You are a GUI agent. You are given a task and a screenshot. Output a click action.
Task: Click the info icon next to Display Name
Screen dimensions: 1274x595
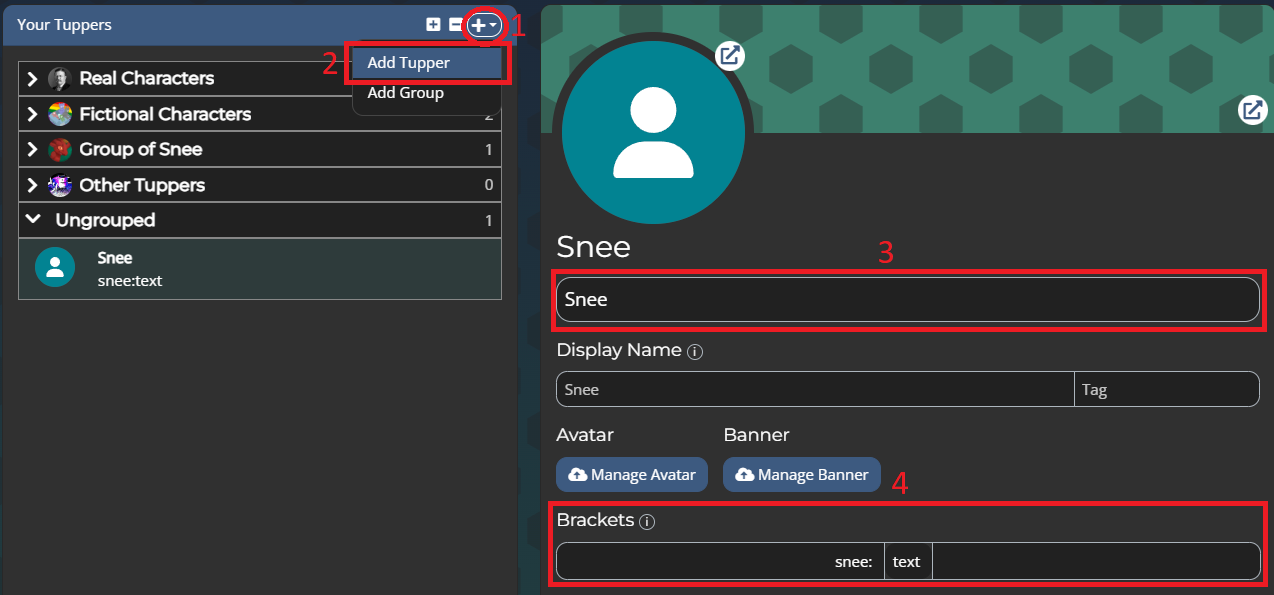[x=693, y=351]
